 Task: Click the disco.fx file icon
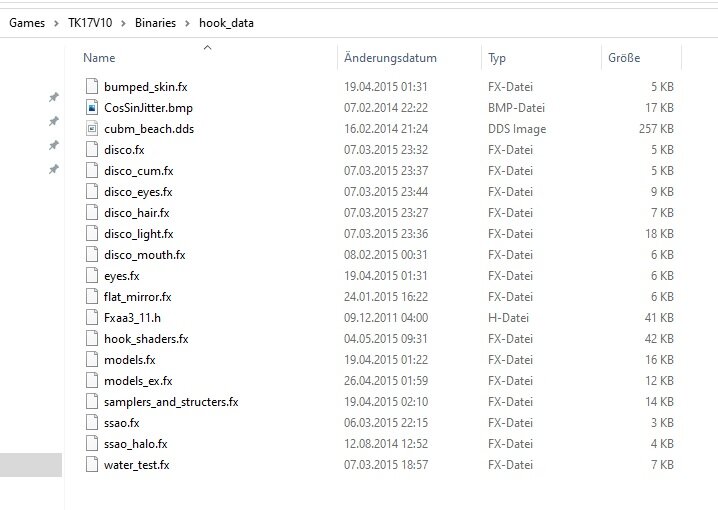[92, 150]
